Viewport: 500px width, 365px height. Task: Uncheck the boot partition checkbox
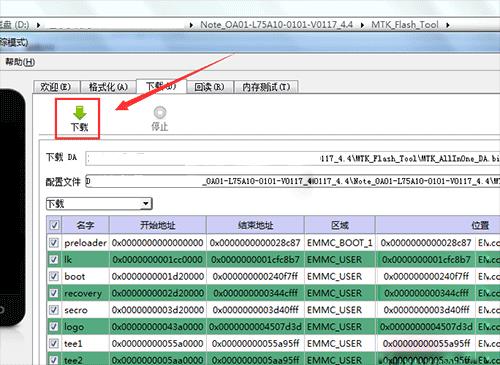(54, 276)
